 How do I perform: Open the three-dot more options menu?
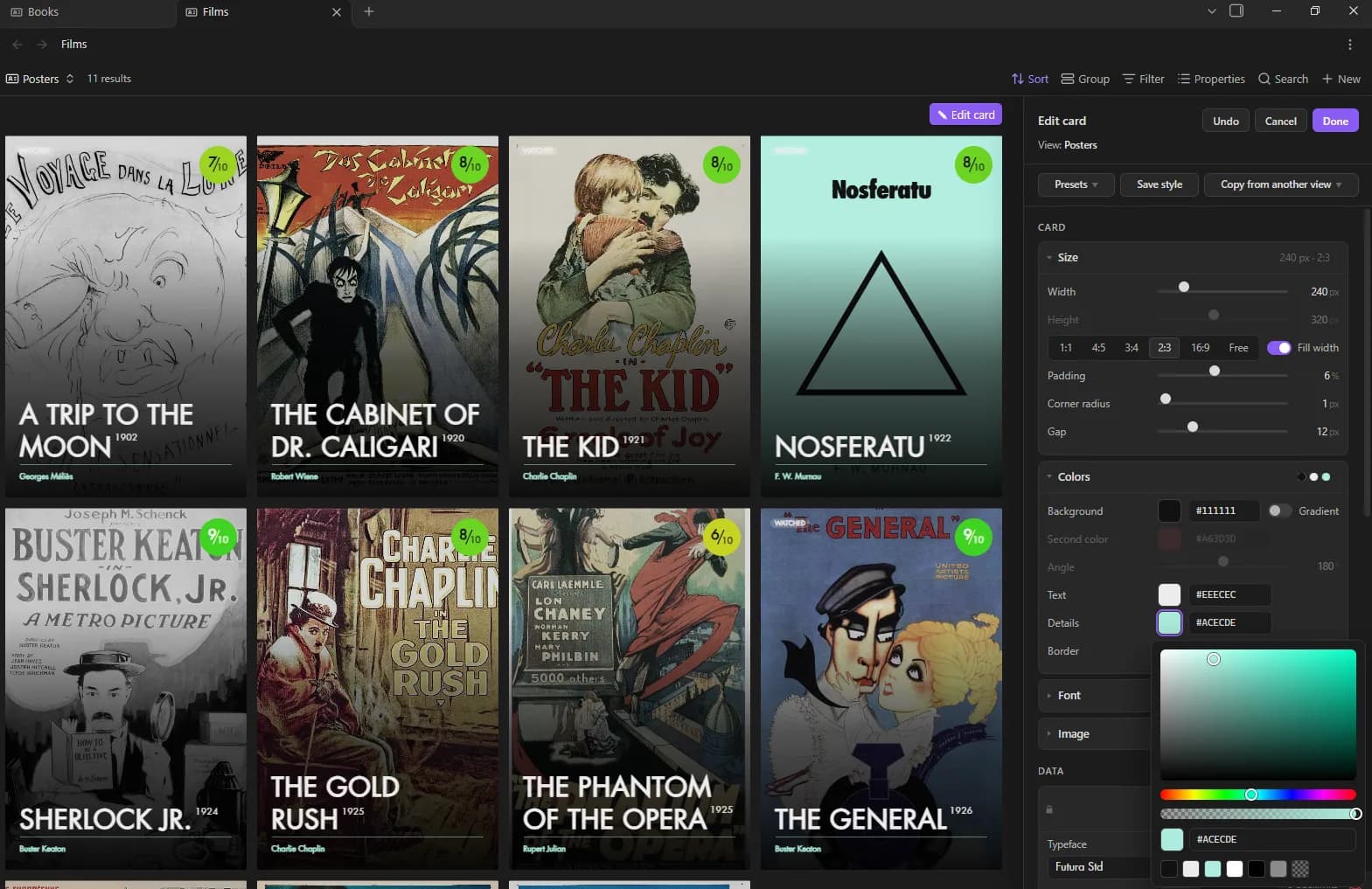pyautogui.click(x=1350, y=45)
